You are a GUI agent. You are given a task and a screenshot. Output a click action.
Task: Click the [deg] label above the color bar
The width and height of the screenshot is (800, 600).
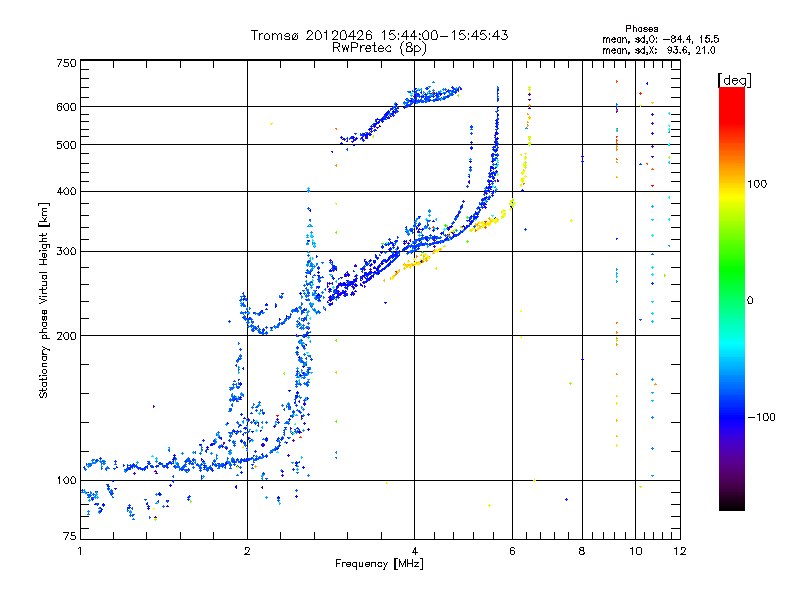[x=734, y=80]
